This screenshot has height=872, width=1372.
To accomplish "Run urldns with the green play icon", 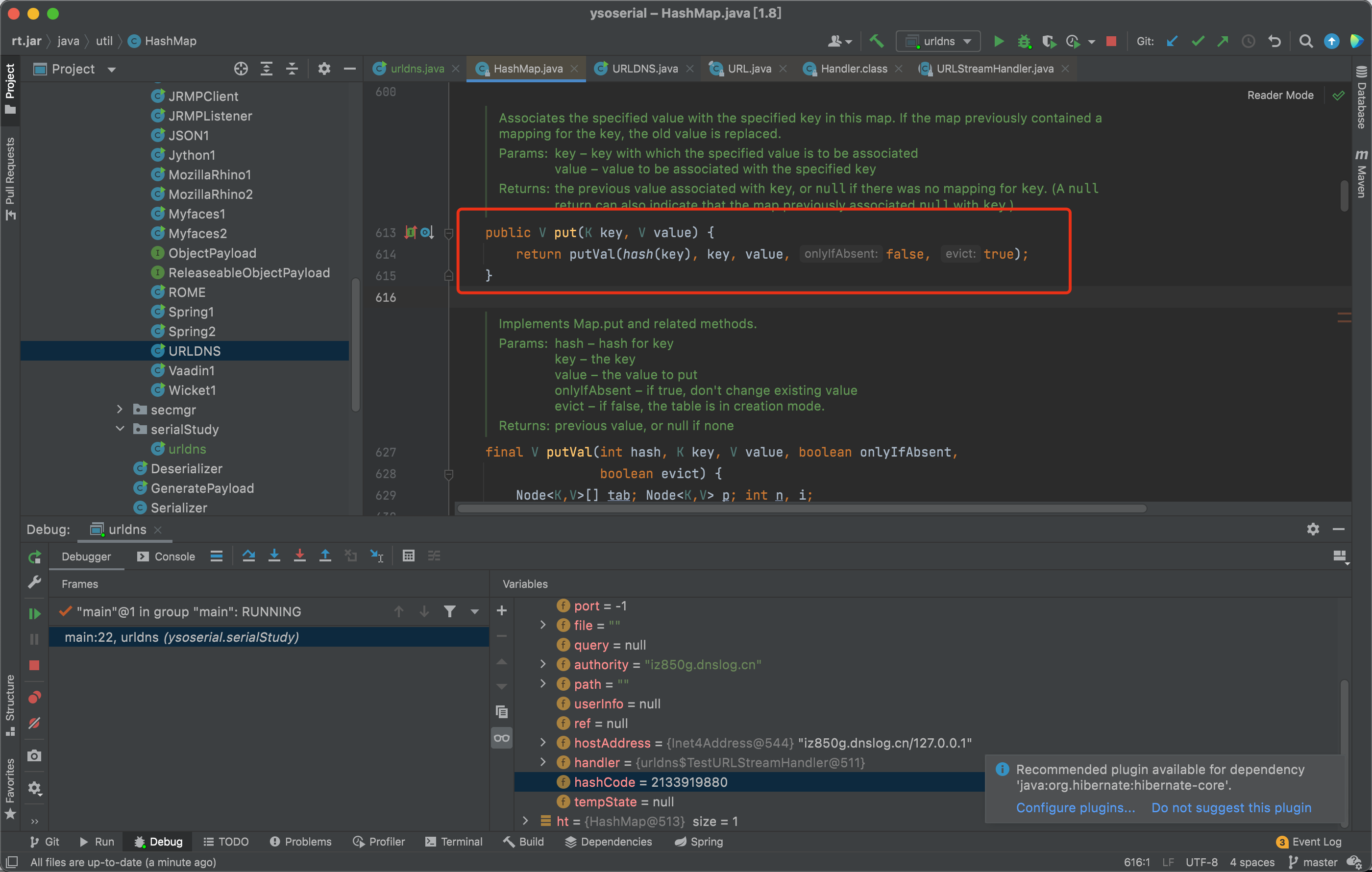I will tap(999, 41).
